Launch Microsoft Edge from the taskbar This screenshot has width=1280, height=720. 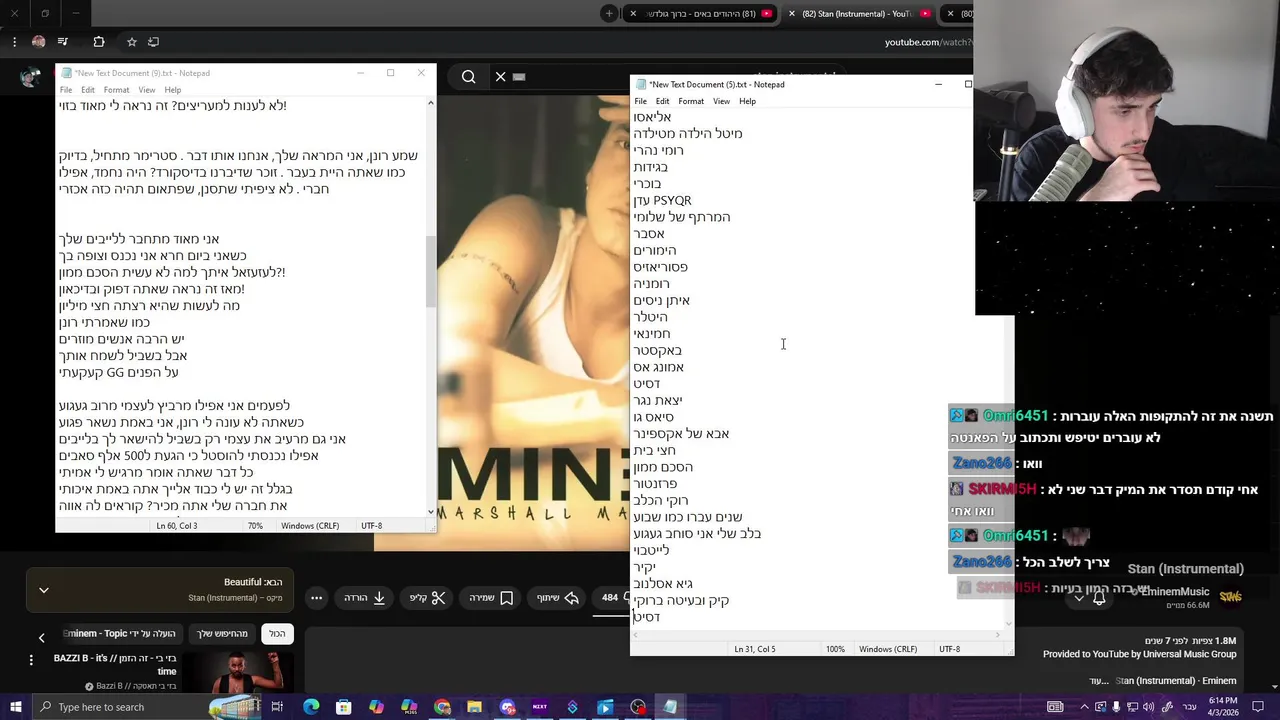pyautogui.click(x=311, y=707)
